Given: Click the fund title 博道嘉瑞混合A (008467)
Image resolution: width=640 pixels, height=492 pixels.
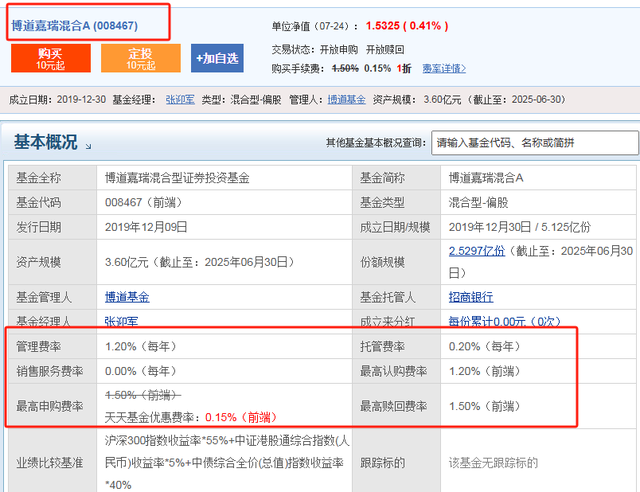Looking at the screenshot, I should tap(74, 26).
